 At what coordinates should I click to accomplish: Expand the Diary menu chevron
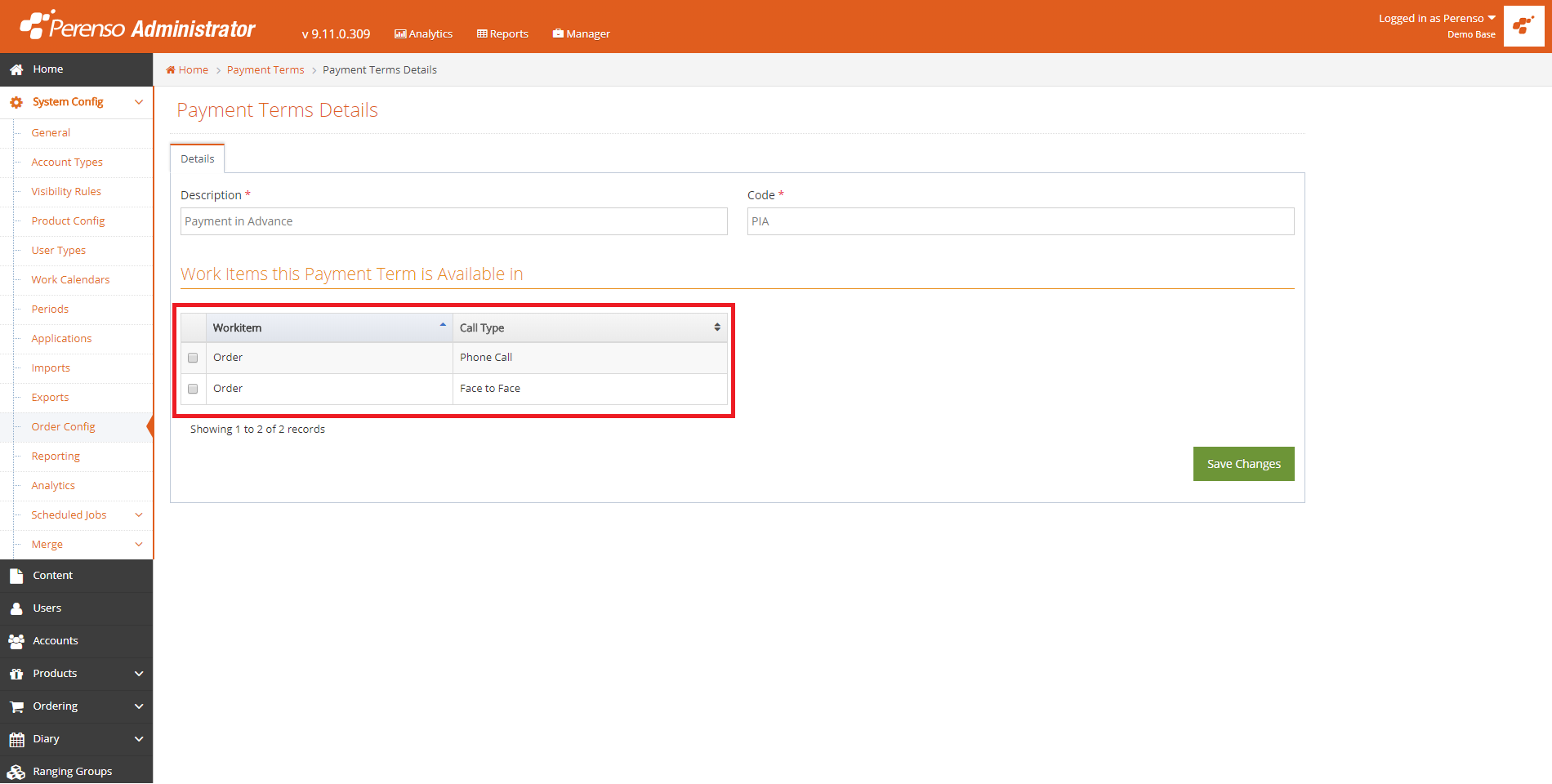tap(139, 739)
